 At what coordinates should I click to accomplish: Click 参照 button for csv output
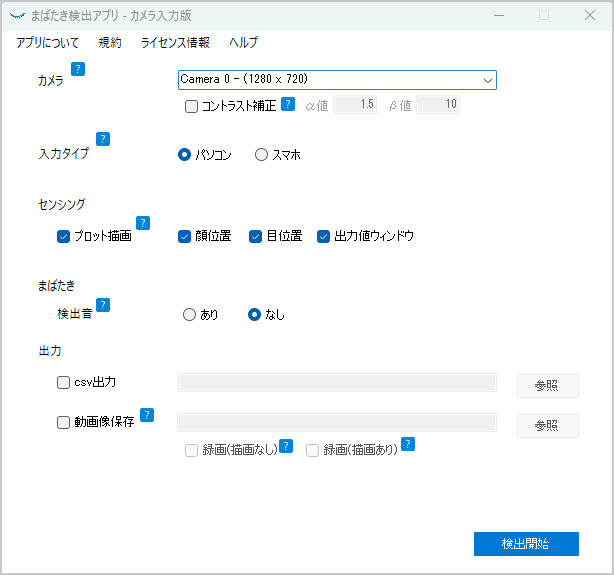click(x=547, y=386)
